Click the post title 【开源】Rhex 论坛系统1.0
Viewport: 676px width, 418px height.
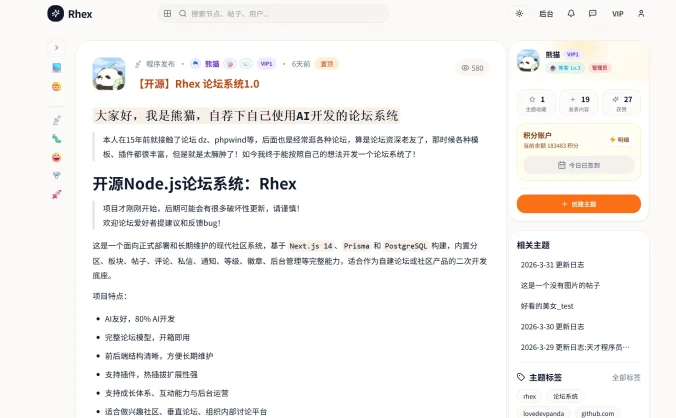pos(198,84)
